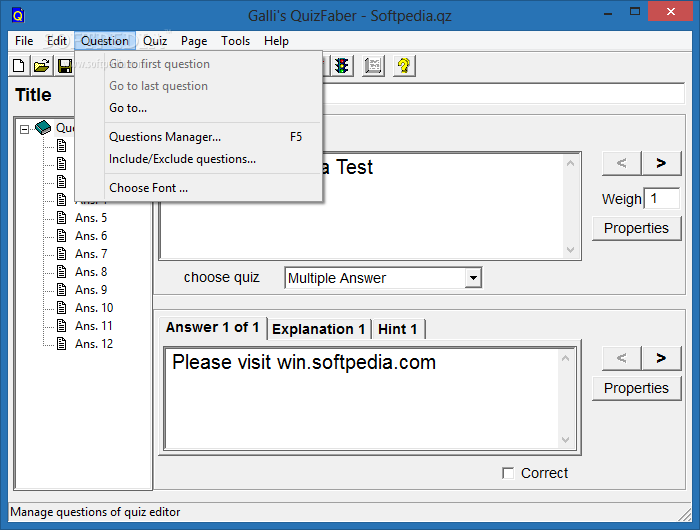Viewport: 700px width, 530px height.
Task: Switch to the Hint 1 tab
Action: (x=397, y=329)
